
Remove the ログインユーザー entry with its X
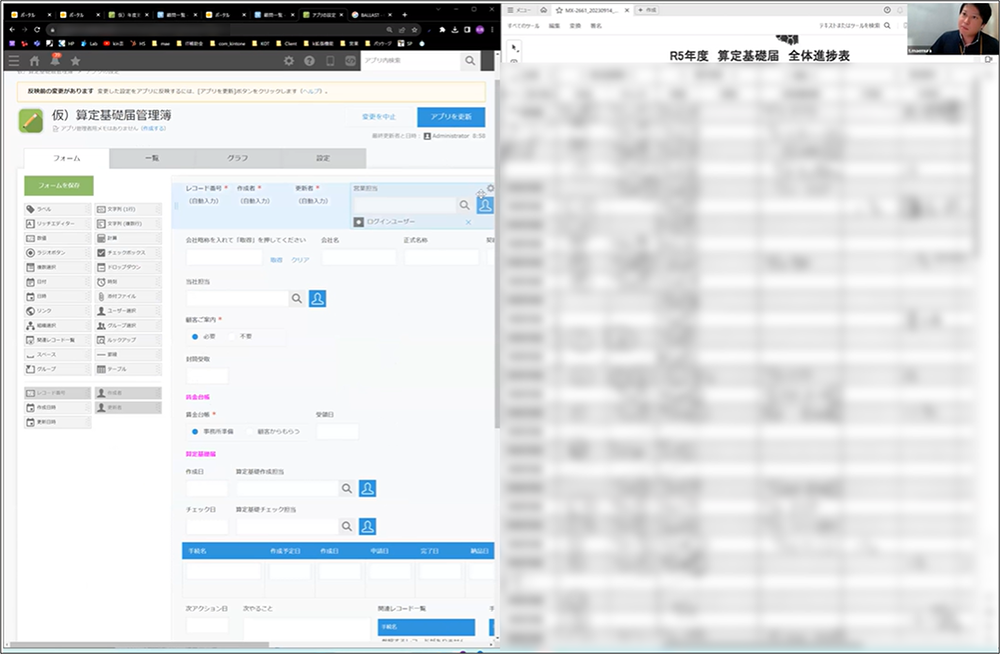coord(468,222)
